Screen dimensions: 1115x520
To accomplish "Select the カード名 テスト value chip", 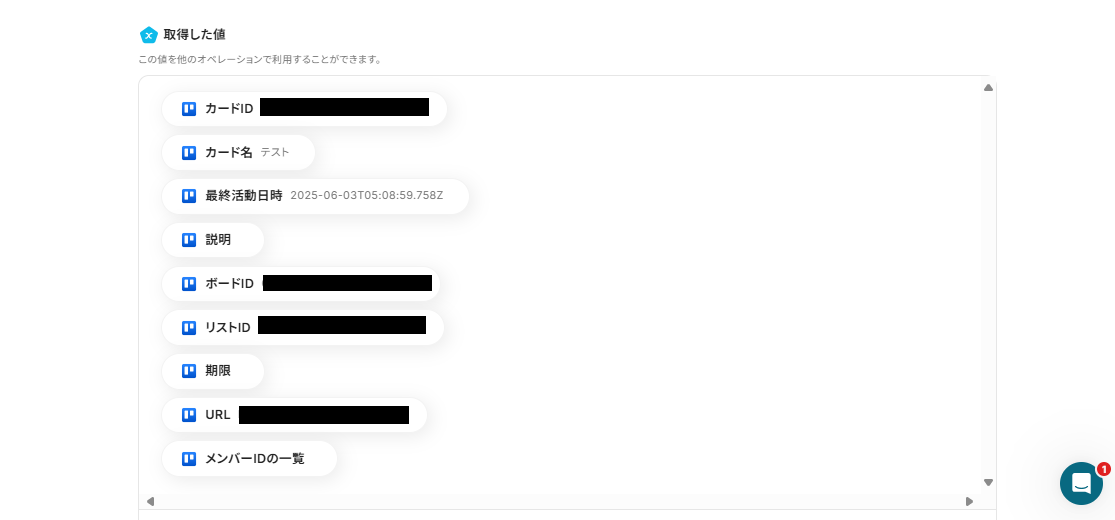I will point(238,152).
